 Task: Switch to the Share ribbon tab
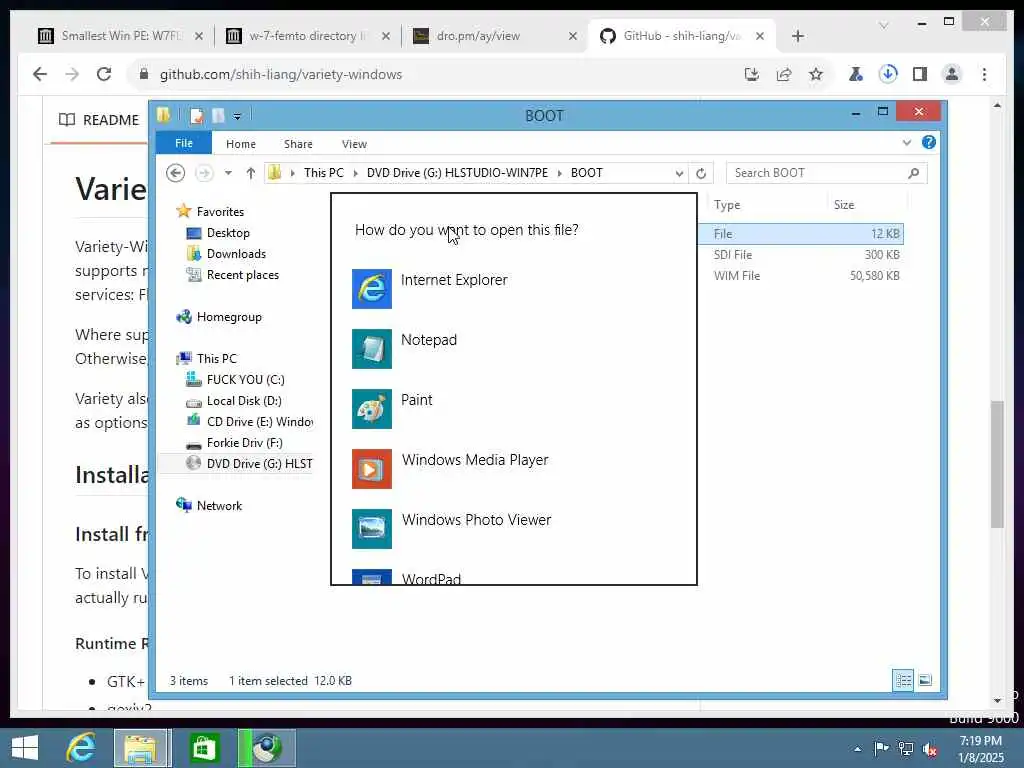298,144
